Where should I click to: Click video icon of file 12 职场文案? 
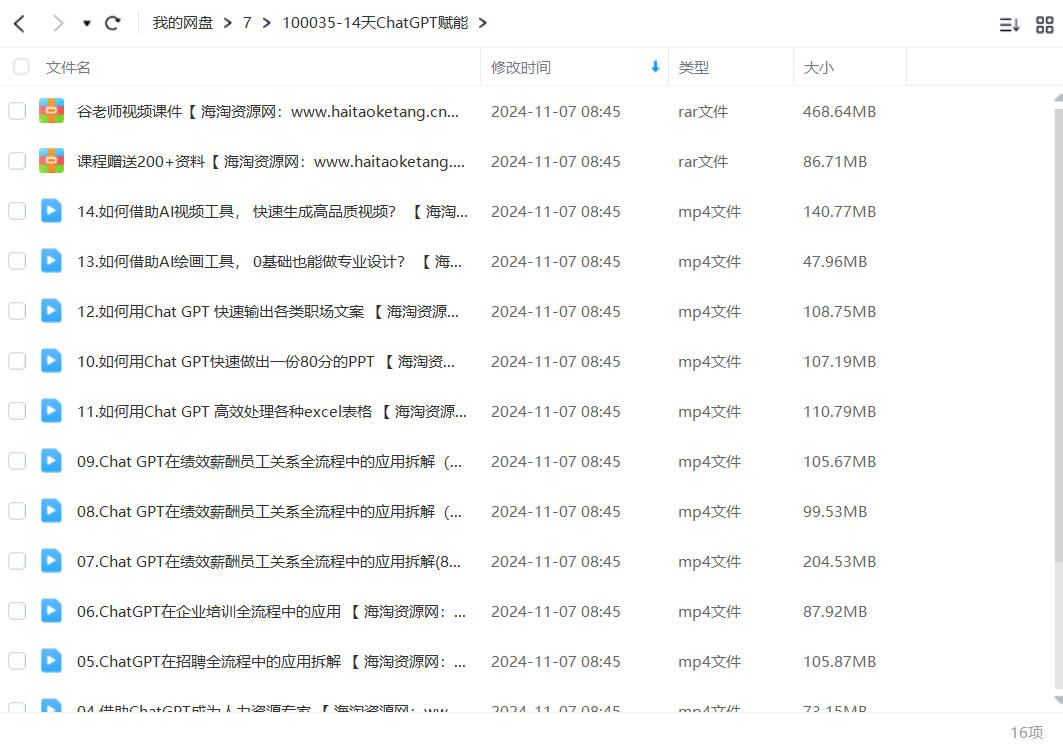click(x=52, y=311)
